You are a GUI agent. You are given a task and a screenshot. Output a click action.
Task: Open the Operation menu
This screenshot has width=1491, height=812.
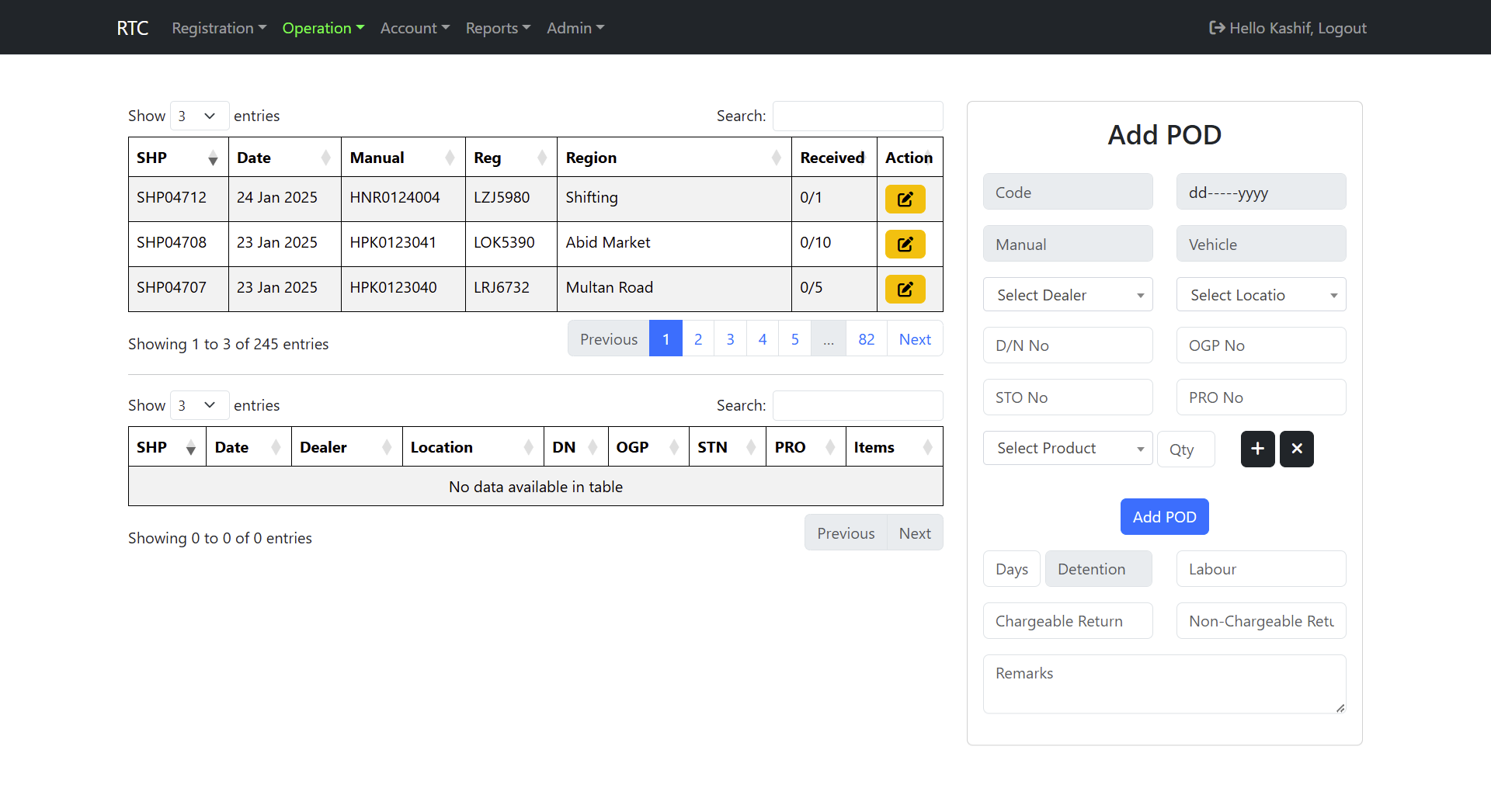(322, 28)
